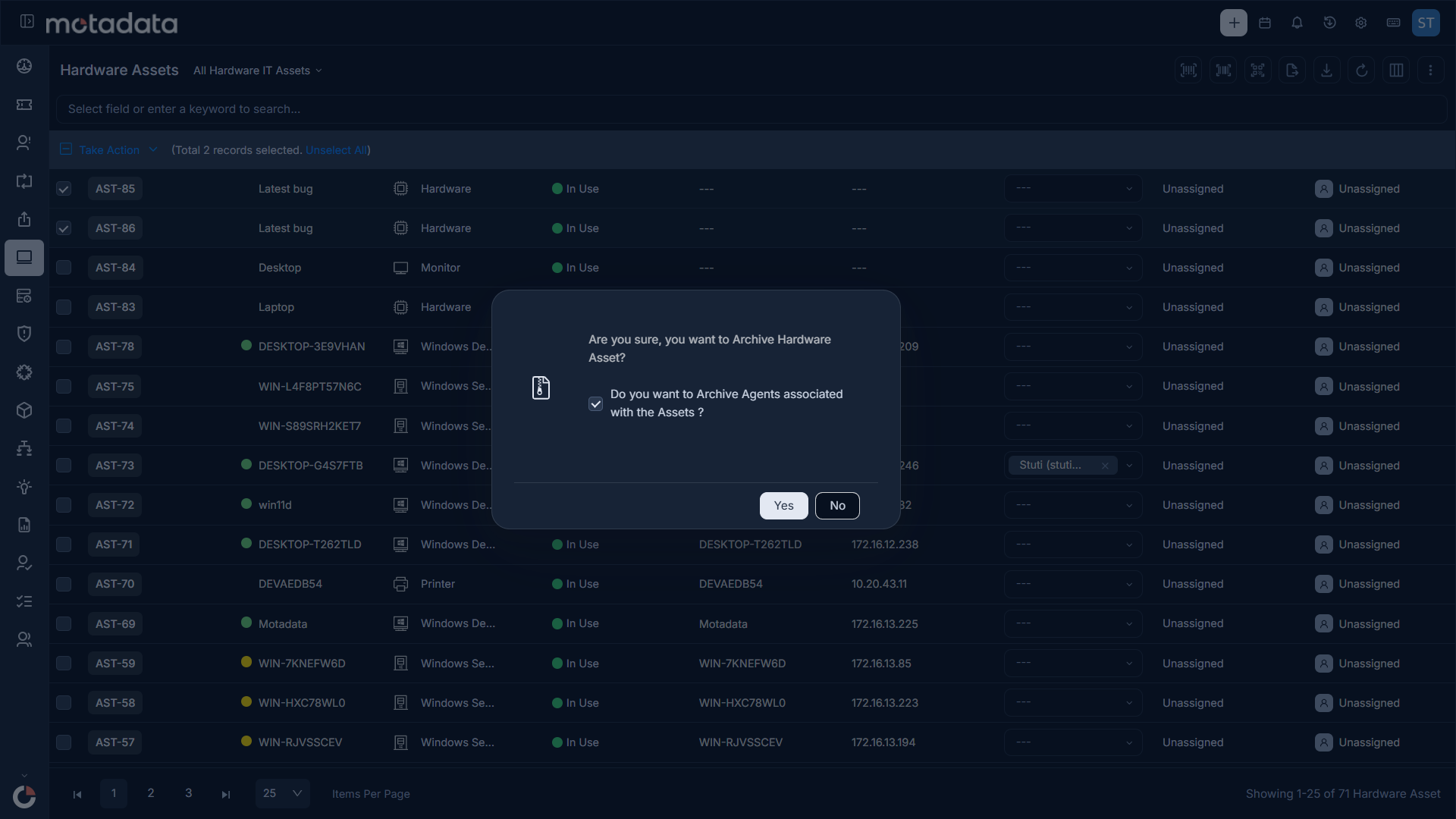
Task: Click Yes to archive hardware assets
Action: click(x=783, y=506)
